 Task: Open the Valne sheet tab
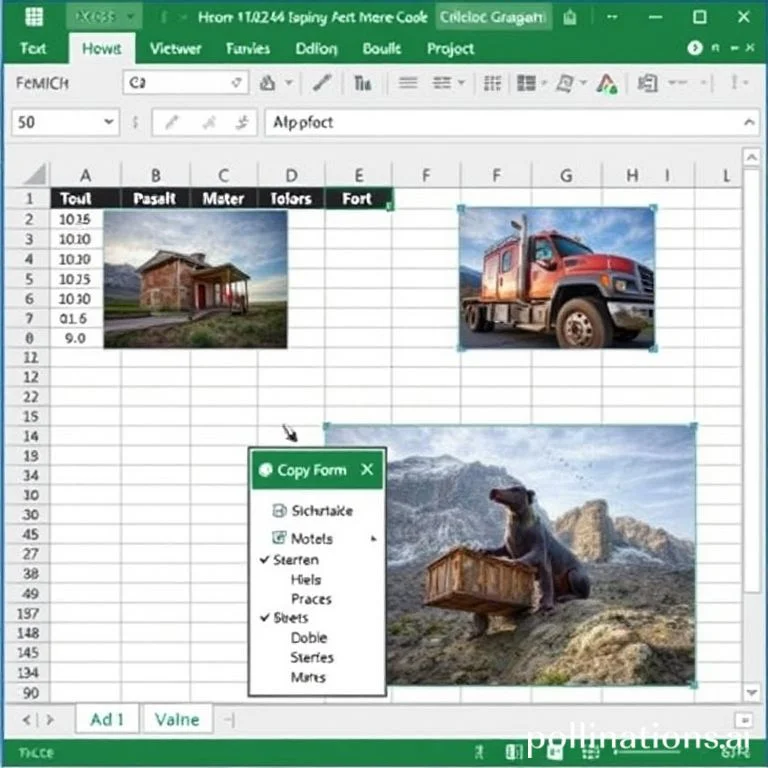(x=176, y=719)
